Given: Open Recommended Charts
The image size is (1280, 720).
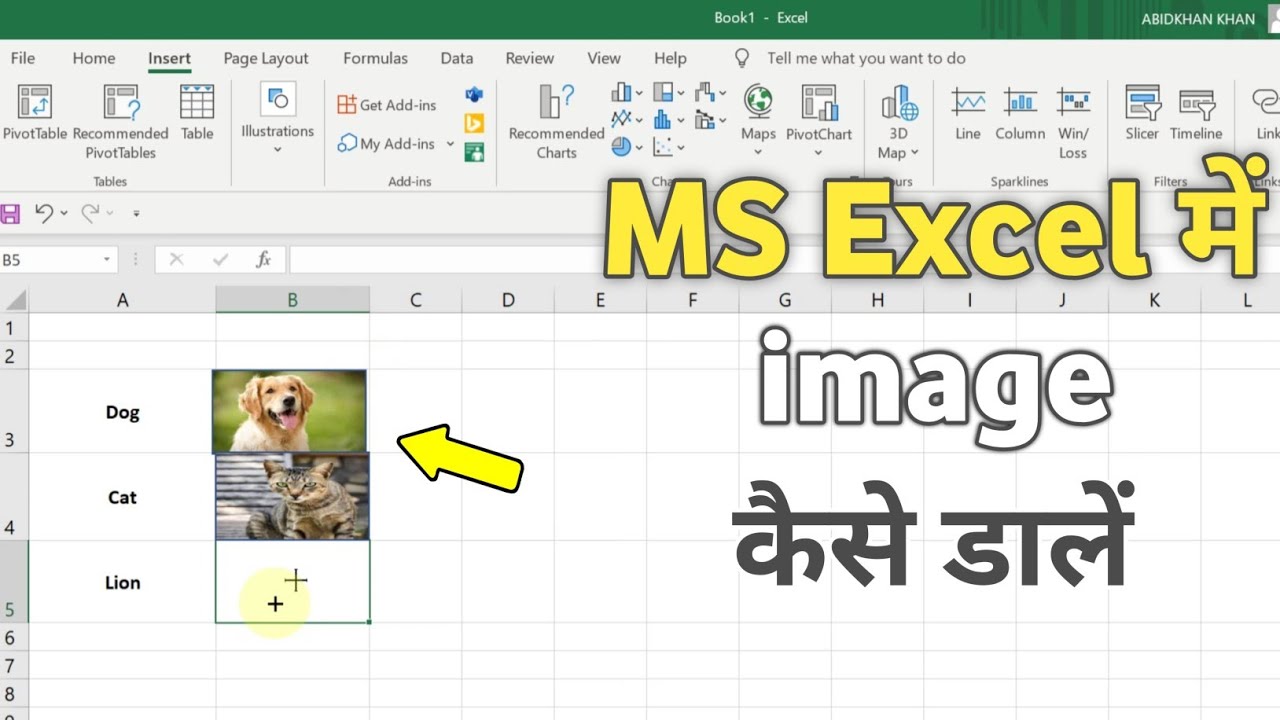Looking at the screenshot, I should coord(556,122).
